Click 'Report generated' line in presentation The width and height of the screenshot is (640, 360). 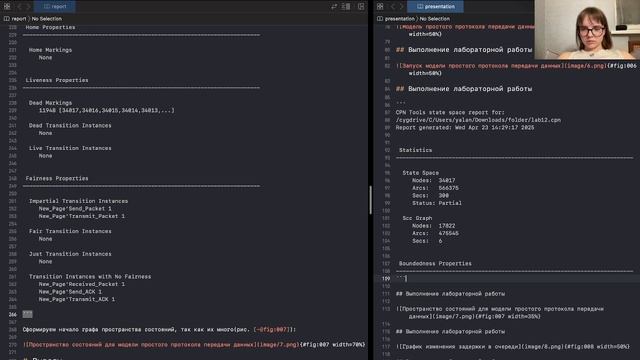point(465,127)
